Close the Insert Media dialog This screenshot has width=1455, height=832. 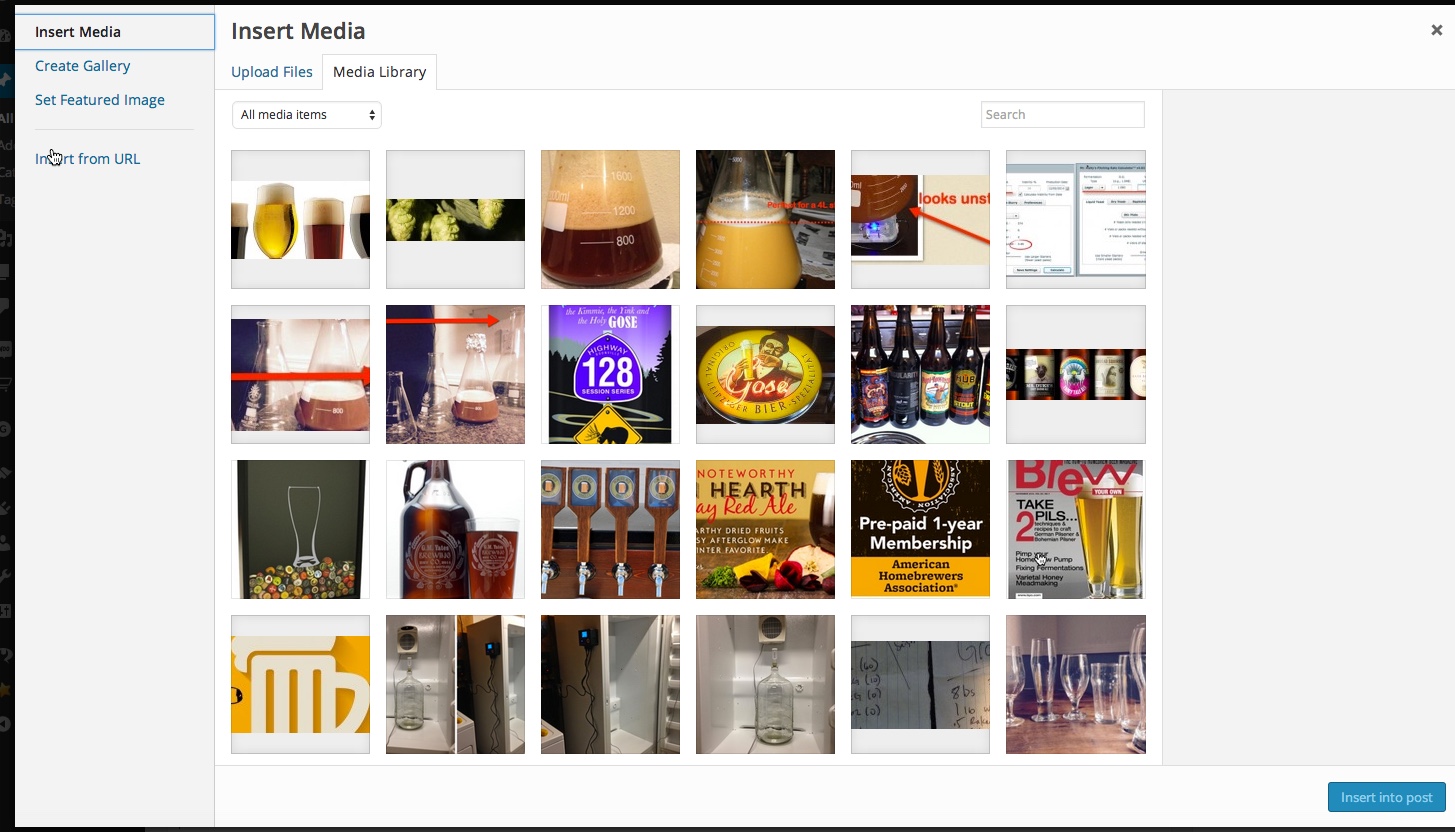tap(1436, 30)
